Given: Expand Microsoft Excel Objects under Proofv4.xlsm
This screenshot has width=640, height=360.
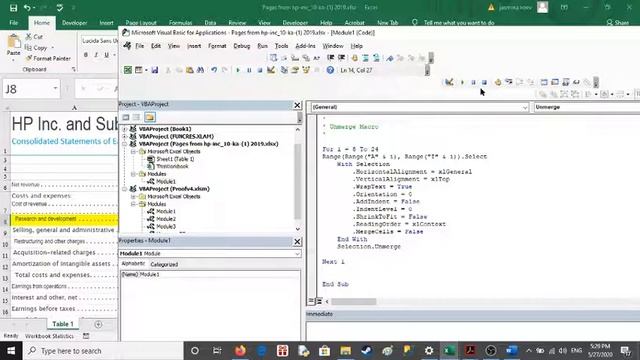Looking at the screenshot, I should pyautogui.click(x=133, y=196).
